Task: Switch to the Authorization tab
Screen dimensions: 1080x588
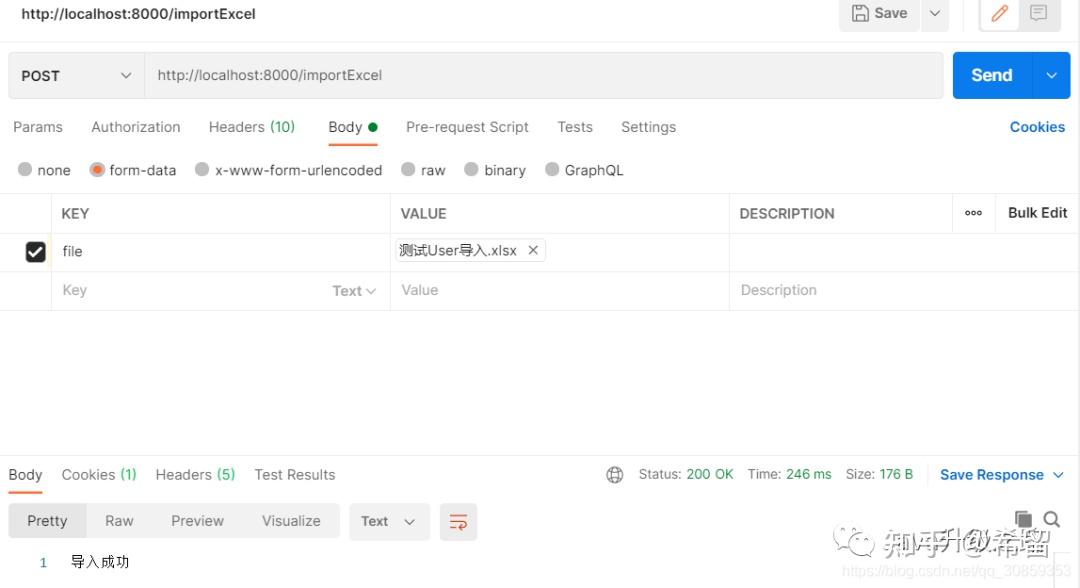Action: pyautogui.click(x=136, y=127)
